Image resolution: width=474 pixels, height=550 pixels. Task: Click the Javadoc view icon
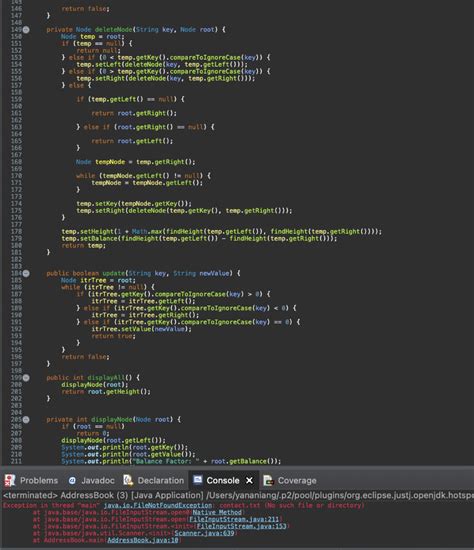(72, 480)
